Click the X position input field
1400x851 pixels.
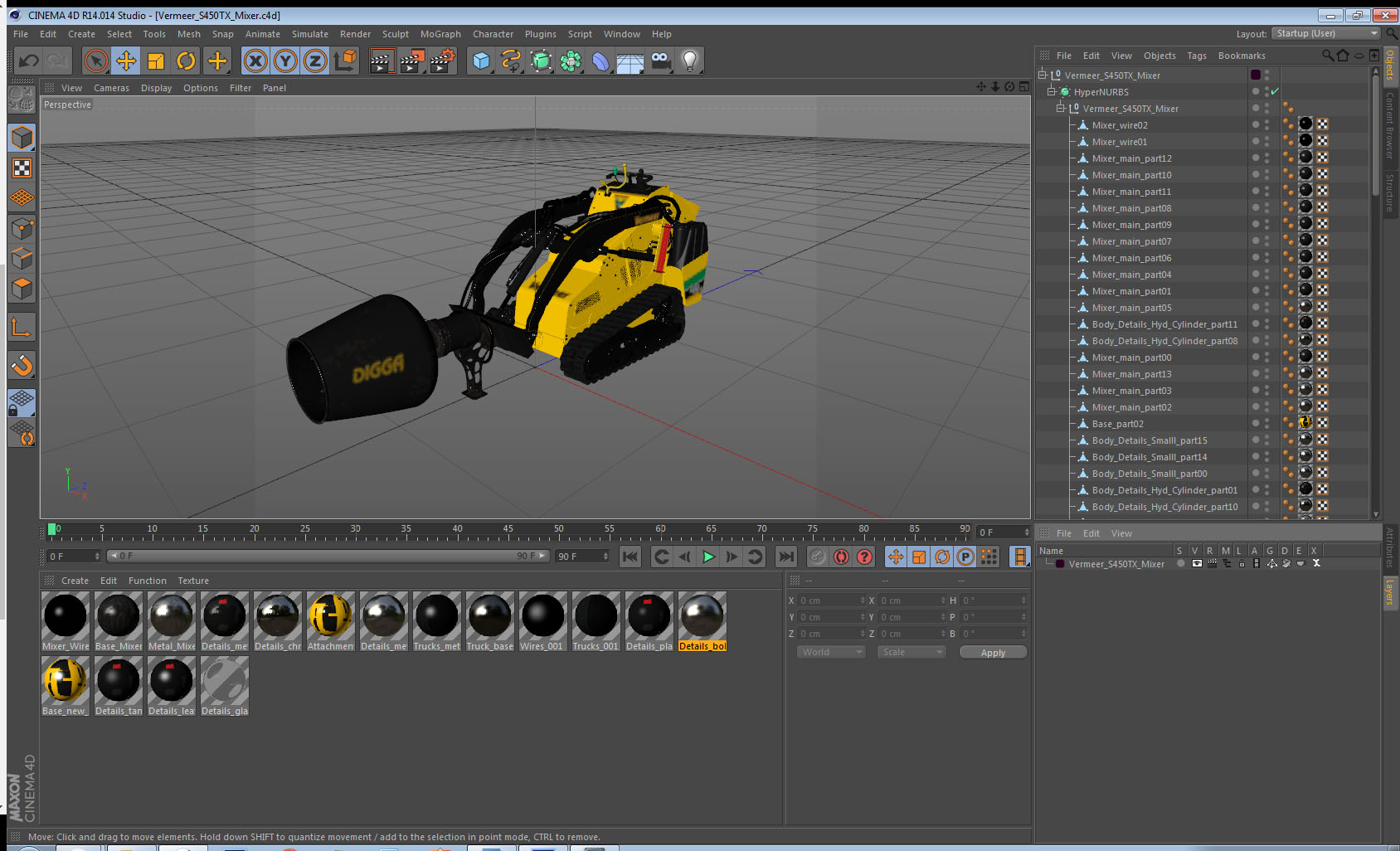pyautogui.click(x=832, y=600)
